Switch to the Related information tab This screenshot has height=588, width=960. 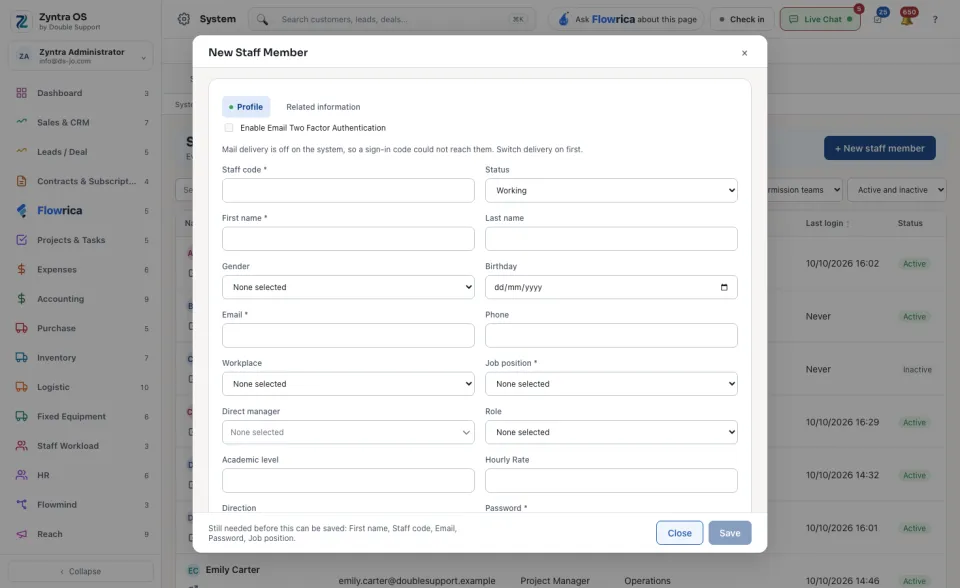[323, 107]
